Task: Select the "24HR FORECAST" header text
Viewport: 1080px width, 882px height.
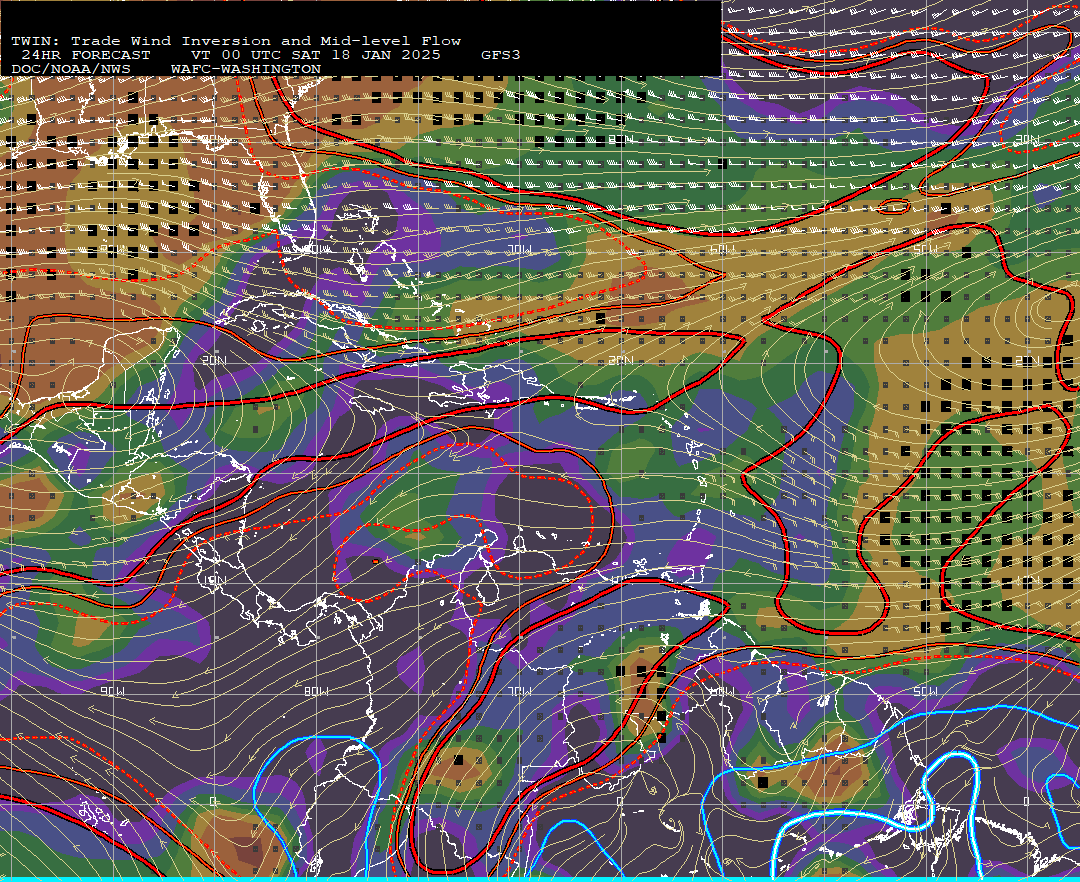Action: [x=85, y=55]
